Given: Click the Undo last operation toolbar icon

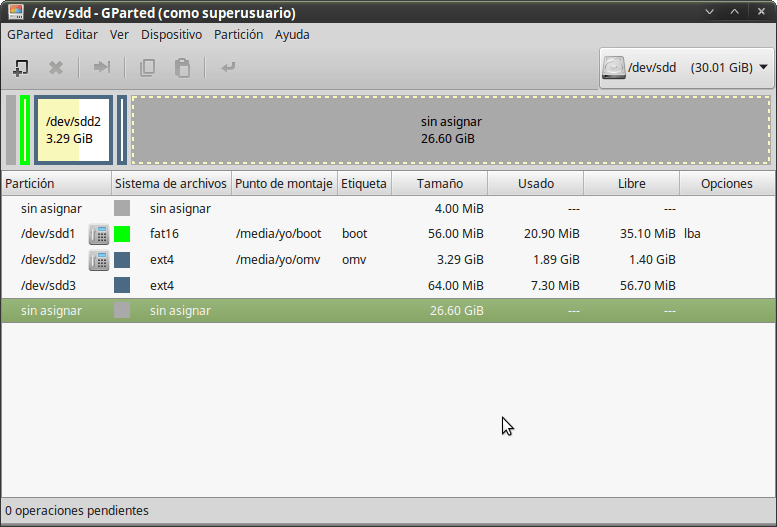Looking at the screenshot, I should tap(228, 67).
